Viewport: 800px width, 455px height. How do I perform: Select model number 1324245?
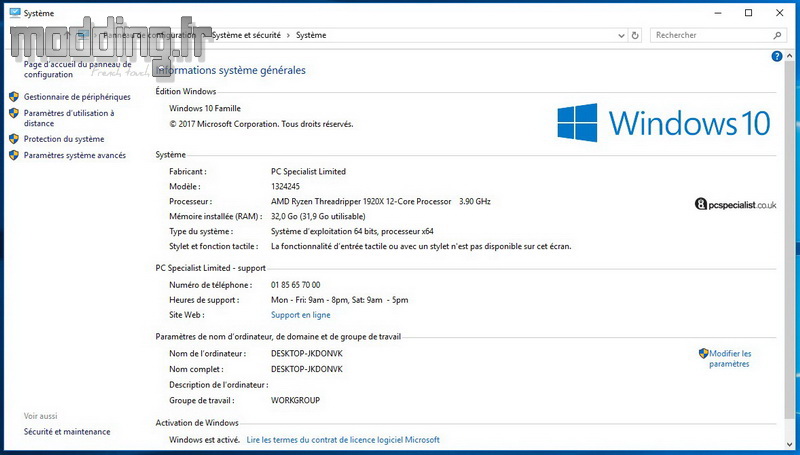285,187
